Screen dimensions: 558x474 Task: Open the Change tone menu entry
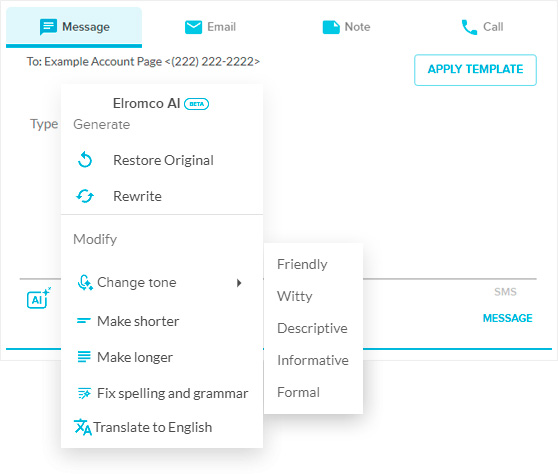162,283
